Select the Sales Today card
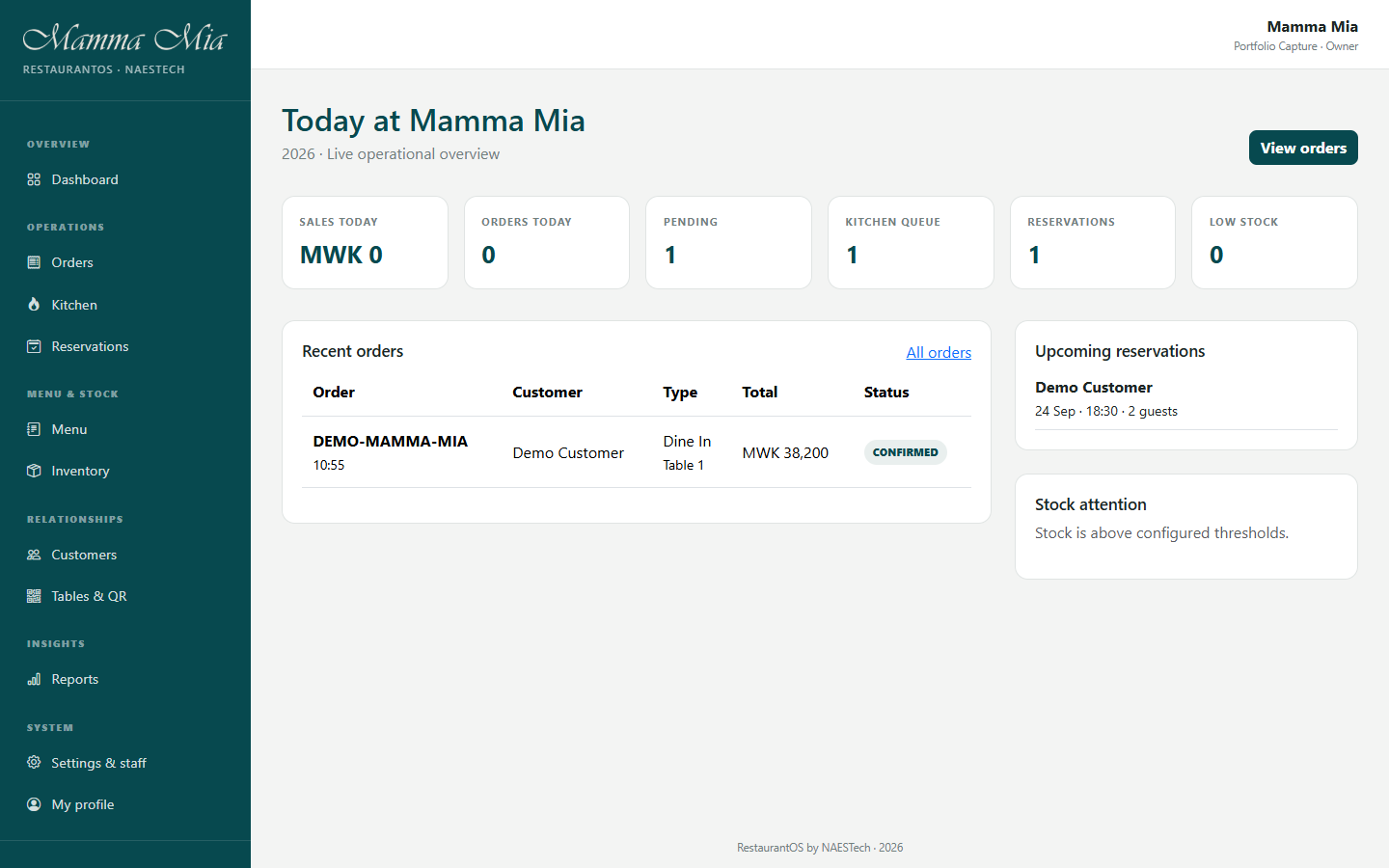This screenshot has height=868, width=1389. click(x=365, y=242)
